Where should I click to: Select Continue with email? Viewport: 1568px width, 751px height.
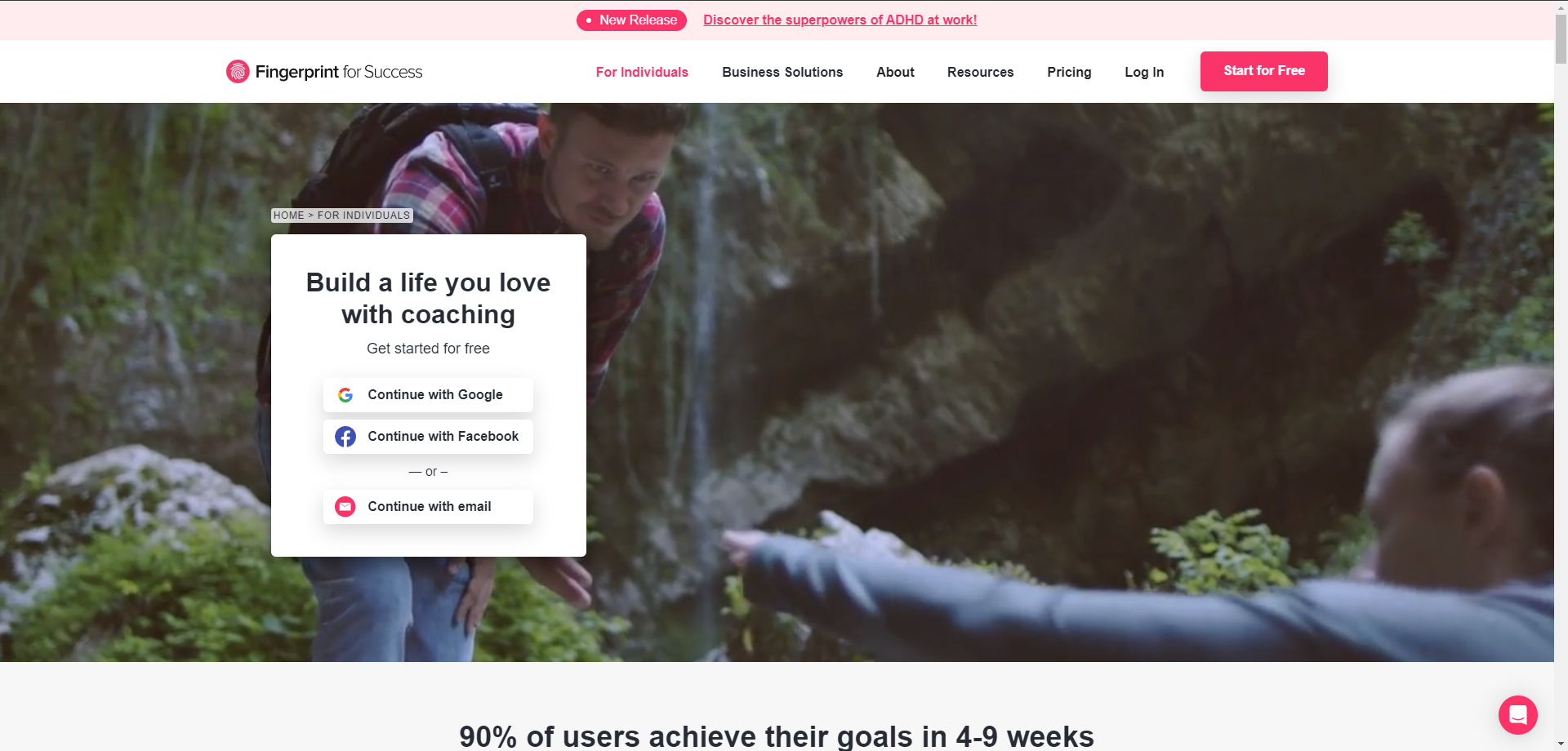point(428,507)
